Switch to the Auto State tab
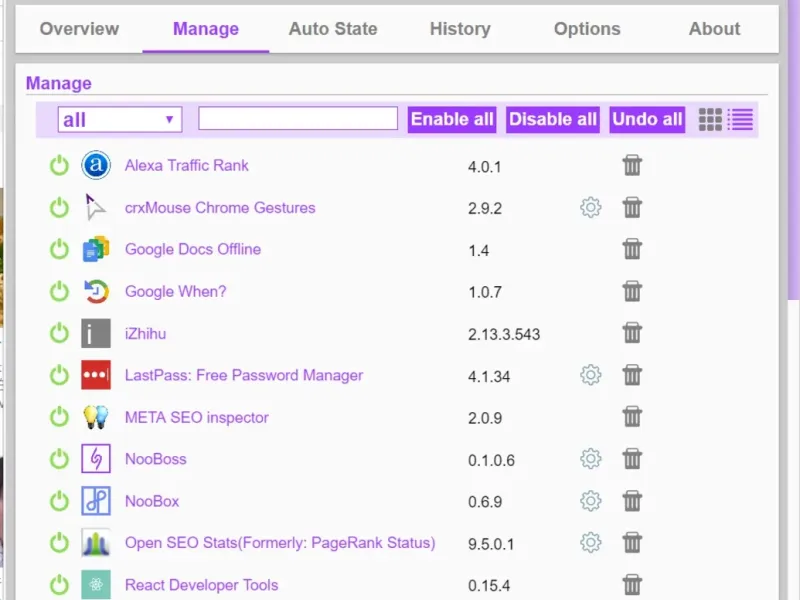Viewport: 800px width, 600px height. tap(333, 29)
